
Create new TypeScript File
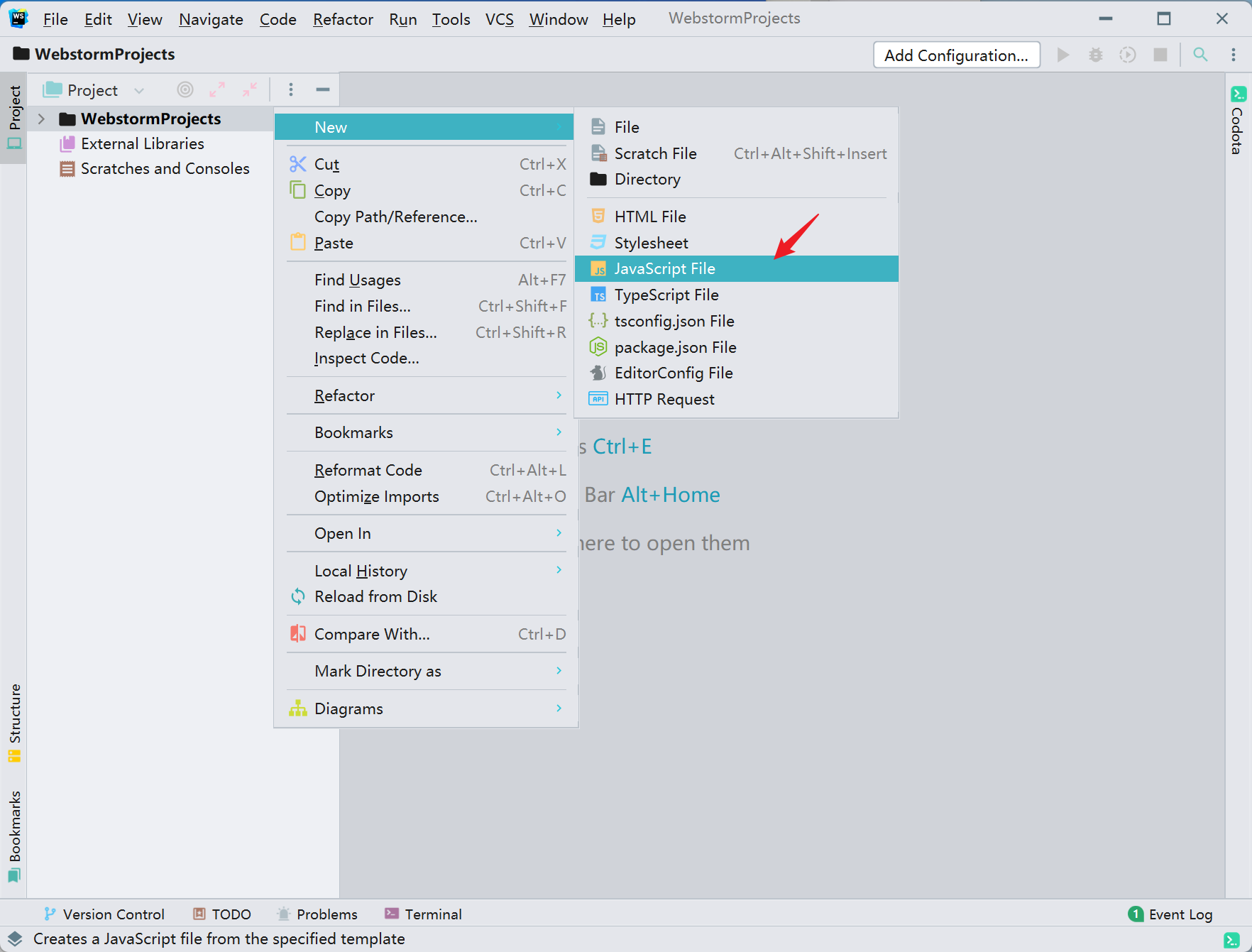[737, 295]
